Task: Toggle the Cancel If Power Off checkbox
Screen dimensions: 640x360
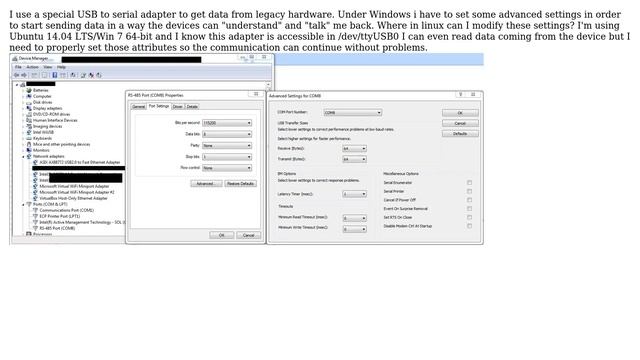Action: 469,200
